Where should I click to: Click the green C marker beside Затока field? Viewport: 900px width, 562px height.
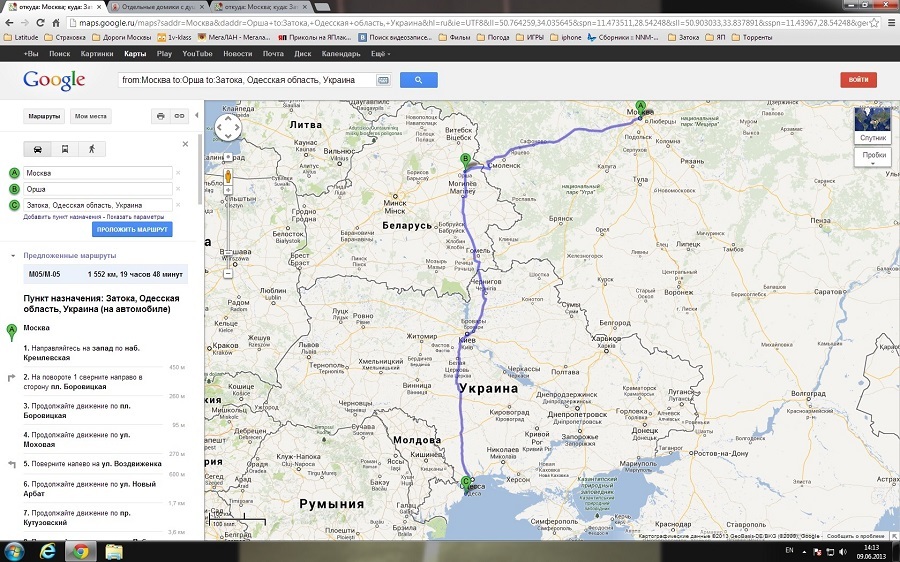[15, 205]
